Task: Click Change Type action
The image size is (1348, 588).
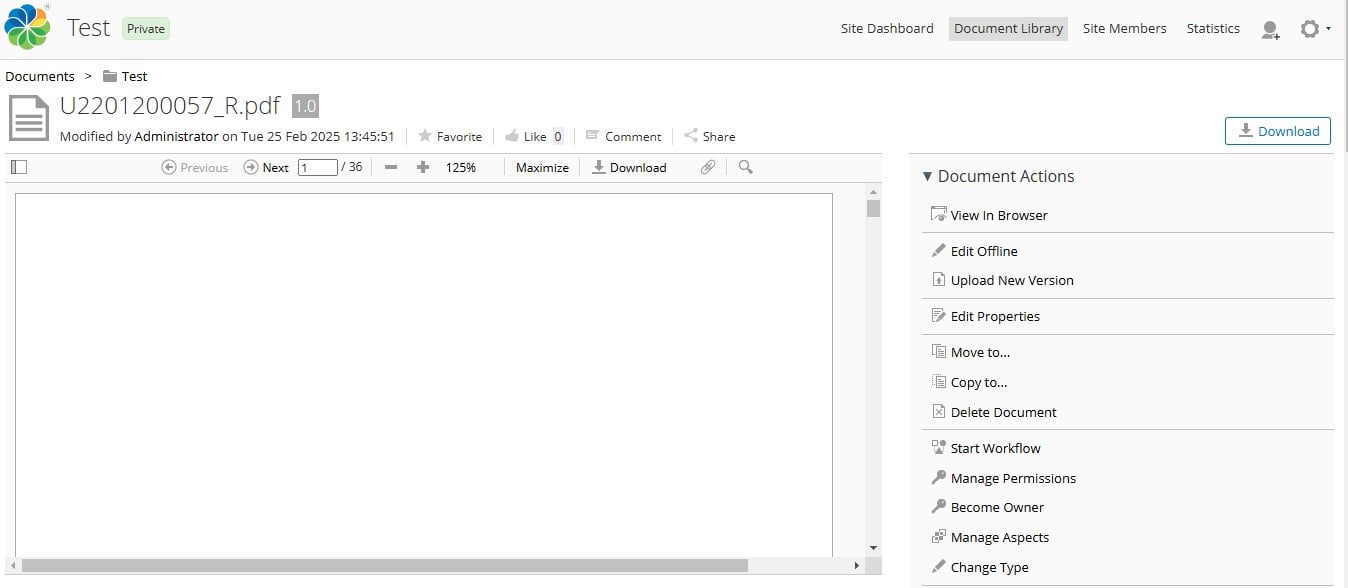Action: [979, 567]
